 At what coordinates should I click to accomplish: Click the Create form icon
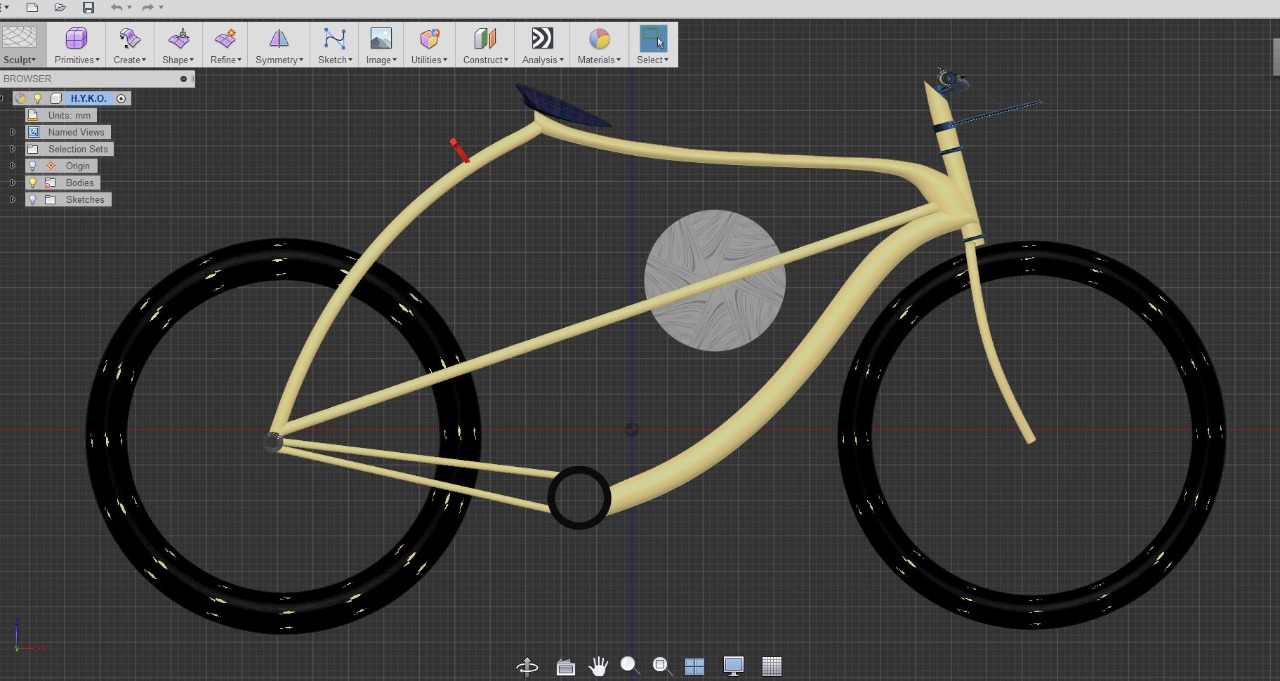coord(129,39)
